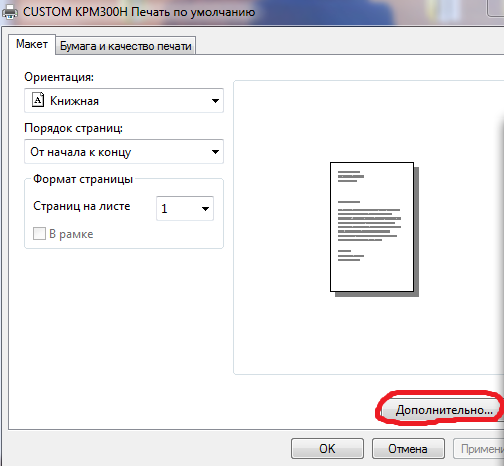Enable the В рамке checkbox
The height and width of the screenshot is (466, 504).
point(39,234)
